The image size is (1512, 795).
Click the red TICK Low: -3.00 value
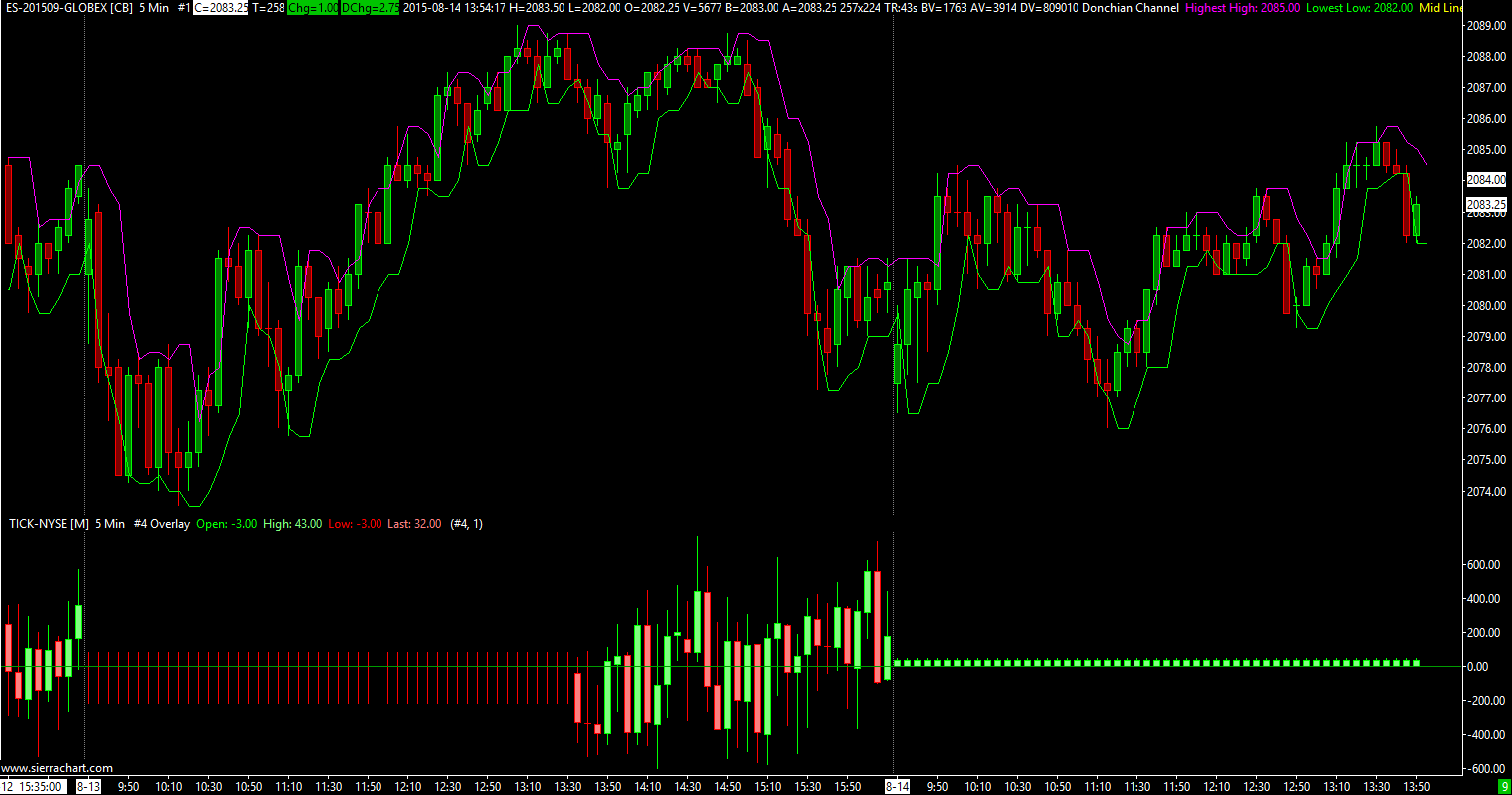tap(355, 524)
